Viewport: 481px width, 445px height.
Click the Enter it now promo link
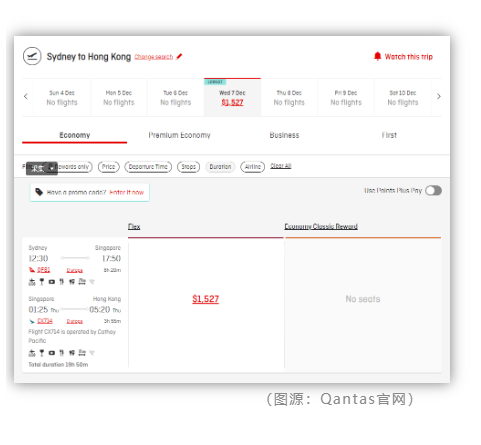127,192
